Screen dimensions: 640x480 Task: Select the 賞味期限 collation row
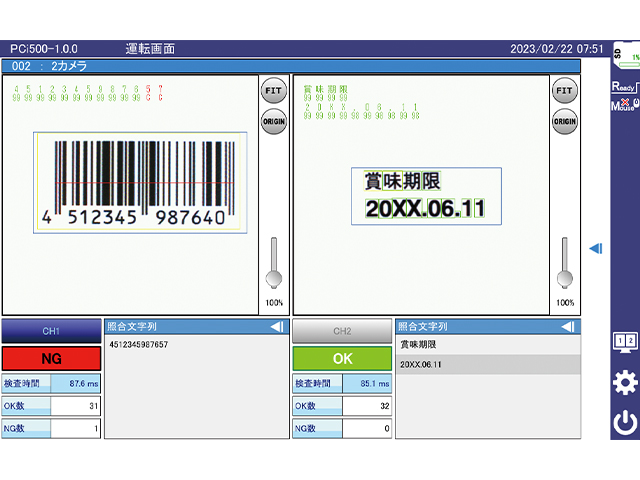(488, 345)
